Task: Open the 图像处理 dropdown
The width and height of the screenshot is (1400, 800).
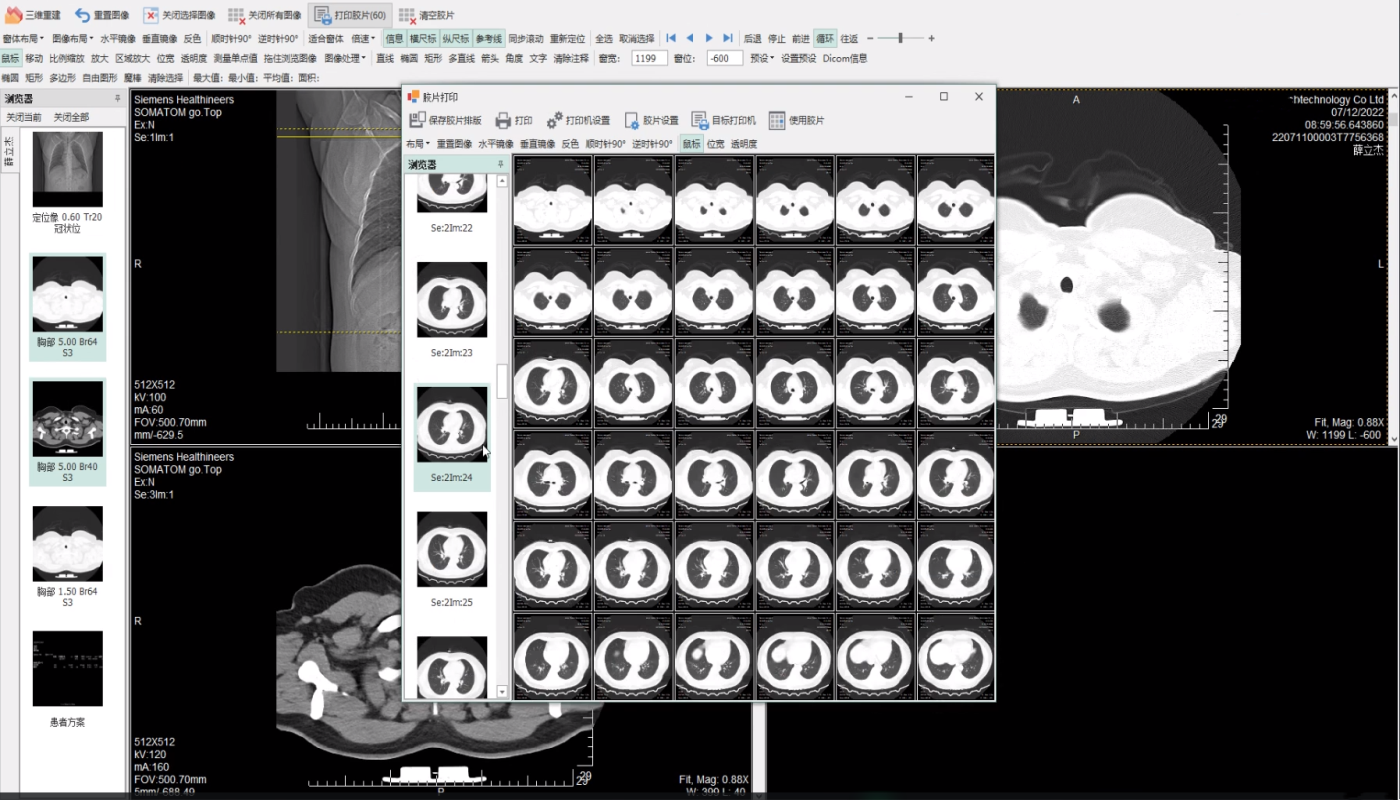Action: pyautogui.click(x=345, y=58)
